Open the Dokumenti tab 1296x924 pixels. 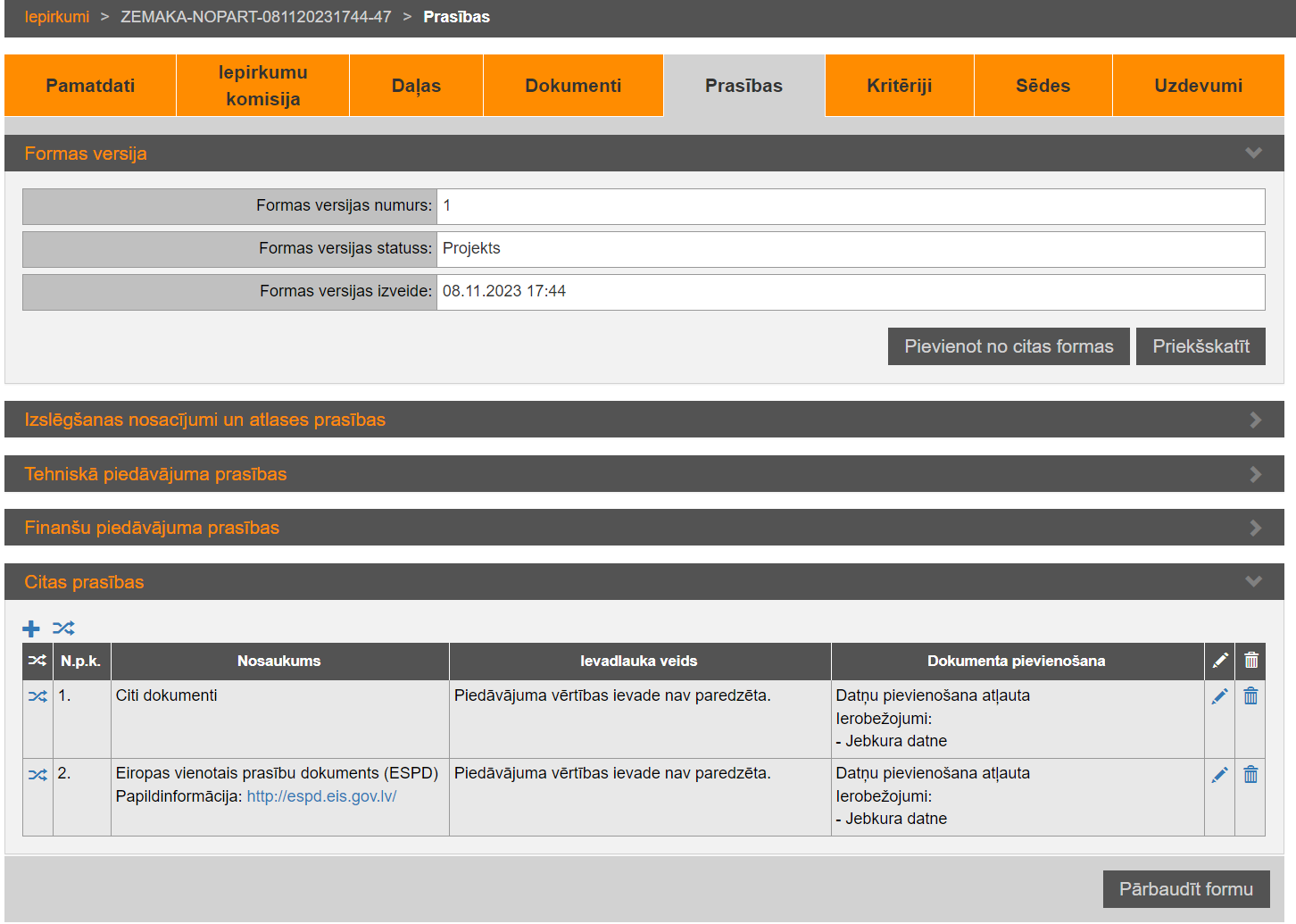click(x=573, y=86)
